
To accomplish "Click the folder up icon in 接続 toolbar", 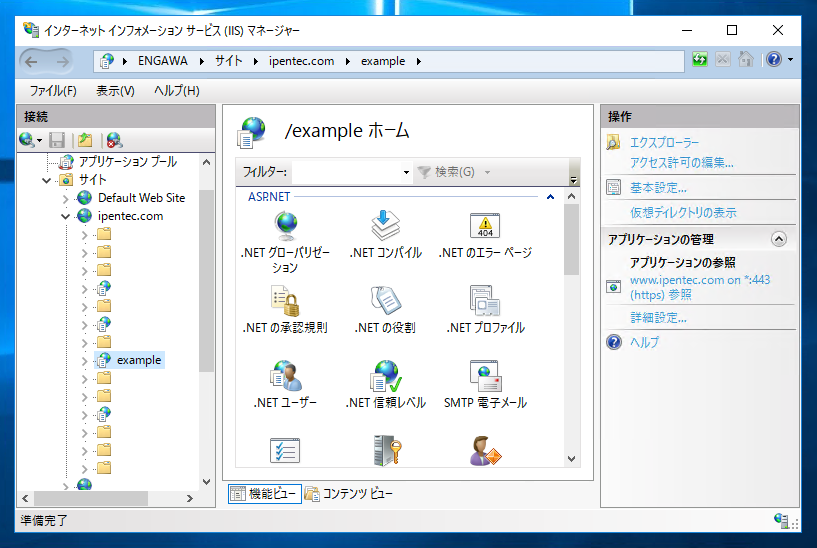I will coord(85,140).
